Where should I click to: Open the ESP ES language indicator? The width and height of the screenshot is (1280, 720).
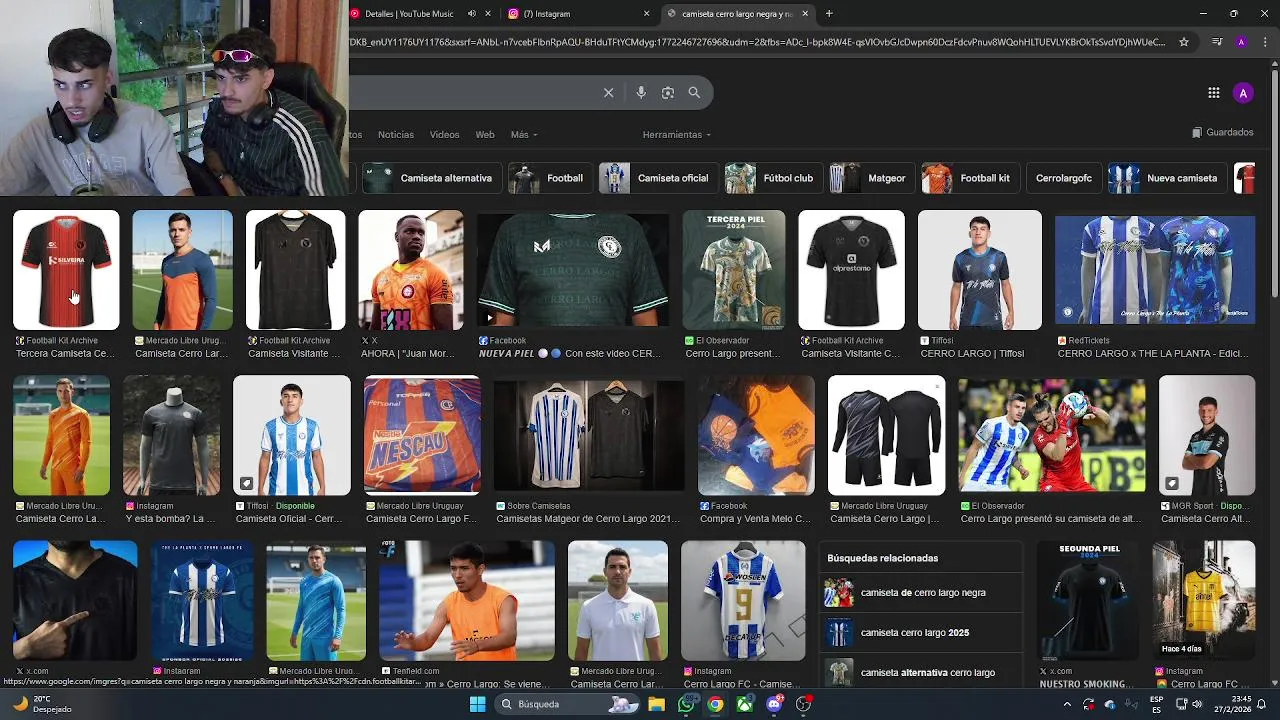pyautogui.click(x=1156, y=704)
